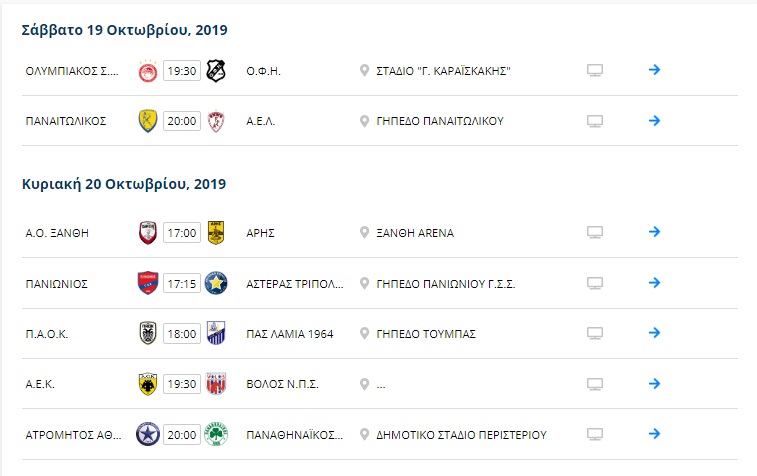
Task: Open arrow for Α.Ε.Κ. vs ΒΟΛΟΣ Ν.Π.Σ.
Action: 654,384
